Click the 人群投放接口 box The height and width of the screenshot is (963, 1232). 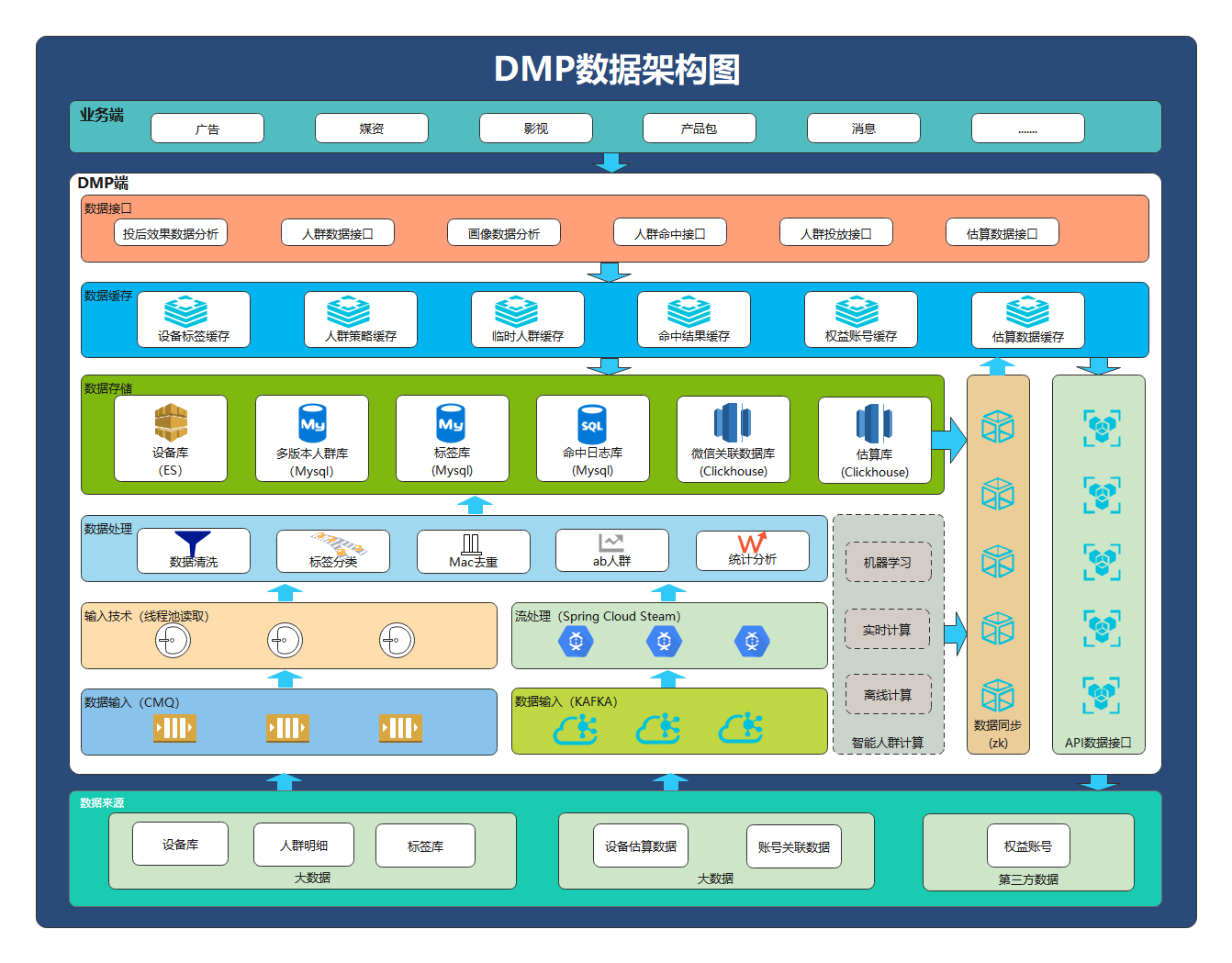(836, 233)
